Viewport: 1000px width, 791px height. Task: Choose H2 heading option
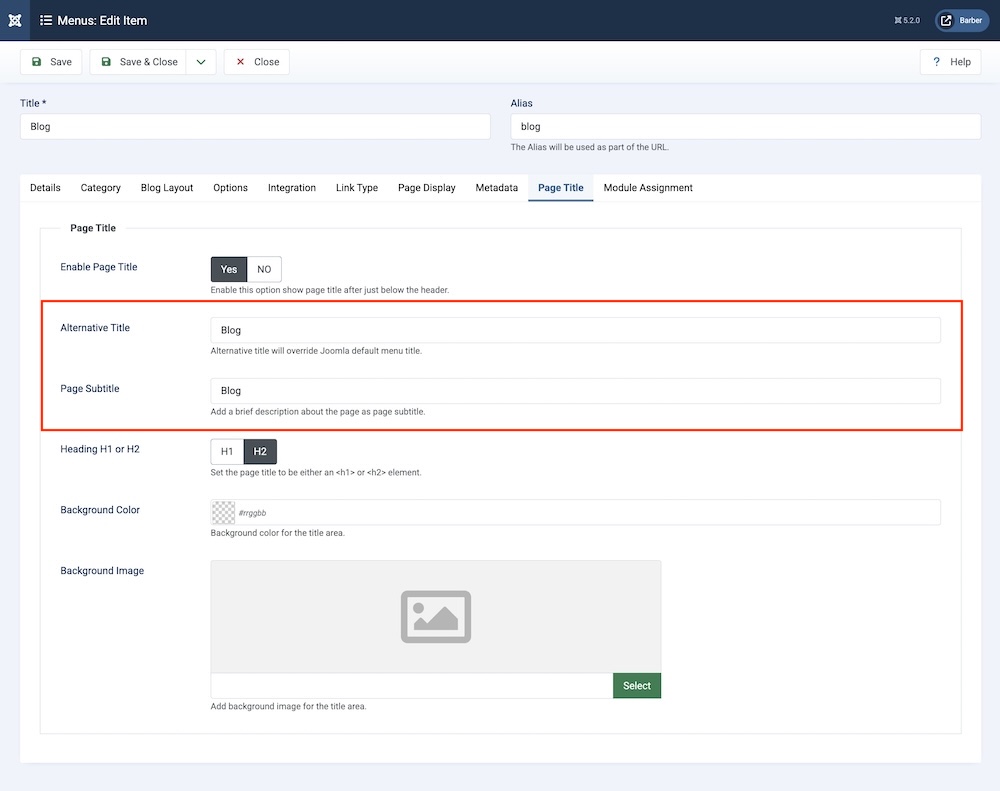click(x=260, y=452)
